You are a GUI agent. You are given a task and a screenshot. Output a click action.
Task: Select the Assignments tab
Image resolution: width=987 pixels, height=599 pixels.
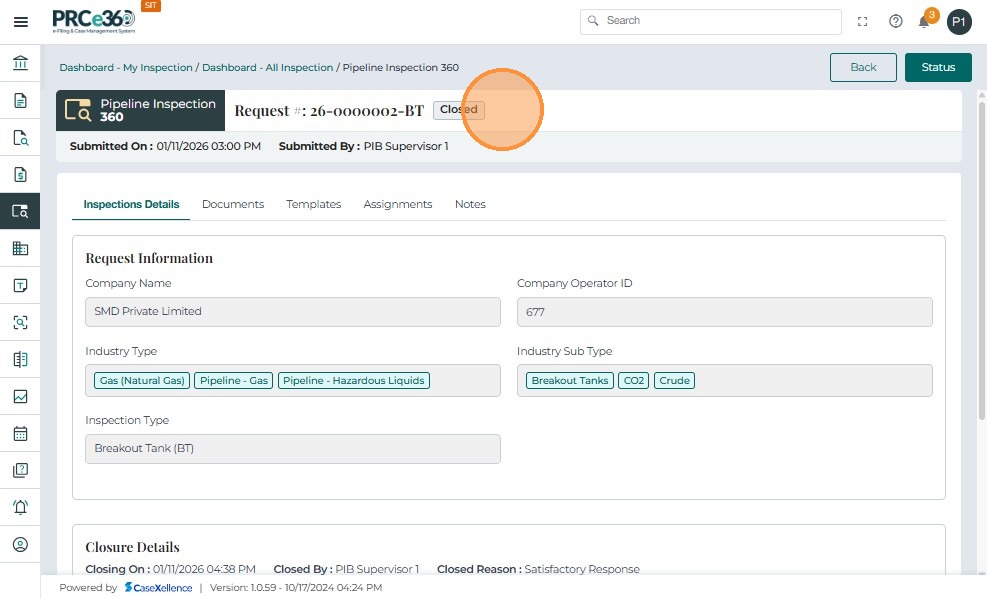tap(397, 204)
